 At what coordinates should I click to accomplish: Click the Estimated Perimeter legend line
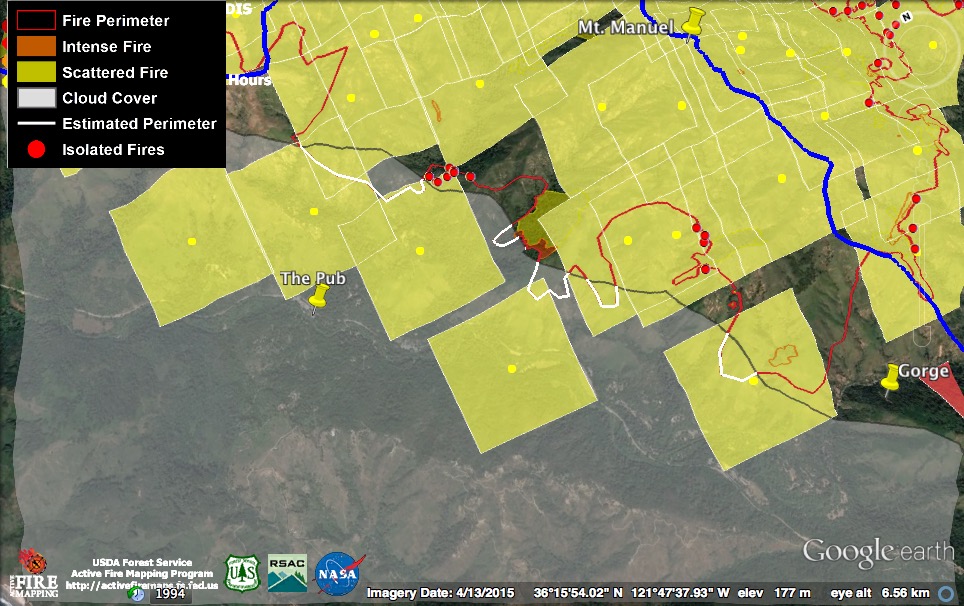(x=36, y=124)
